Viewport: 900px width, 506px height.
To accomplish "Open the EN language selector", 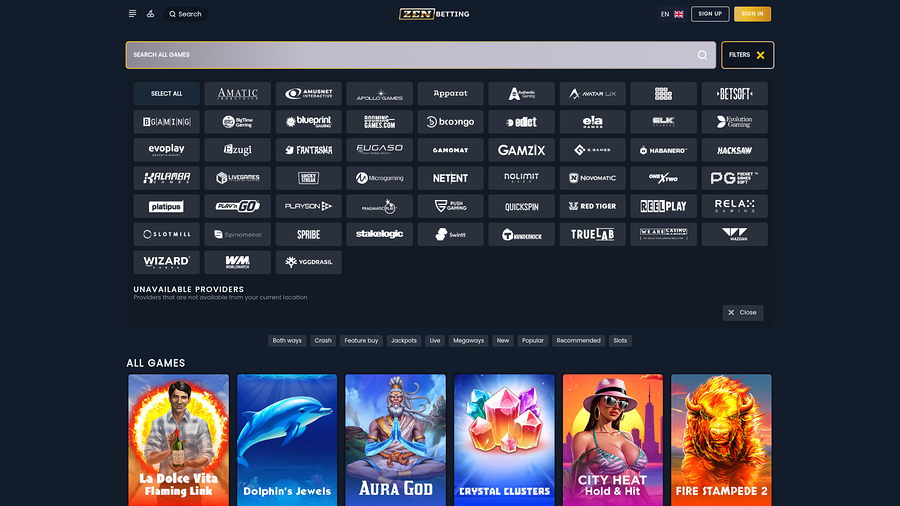I will (x=672, y=14).
